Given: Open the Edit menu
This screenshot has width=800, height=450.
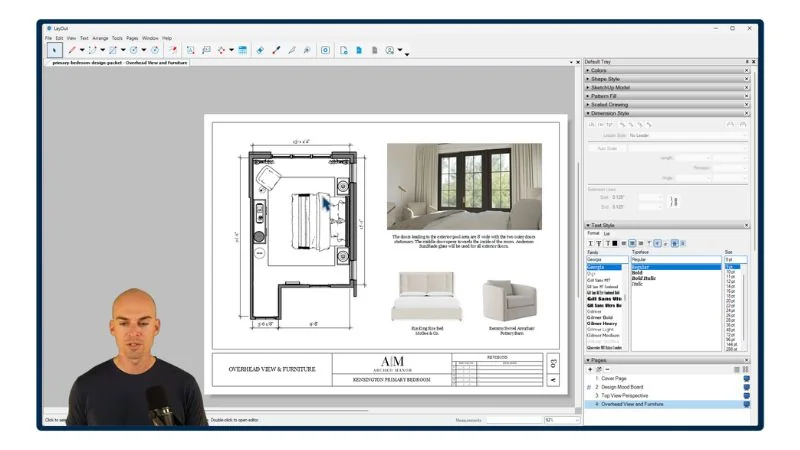Looking at the screenshot, I should tap(59, 38).
